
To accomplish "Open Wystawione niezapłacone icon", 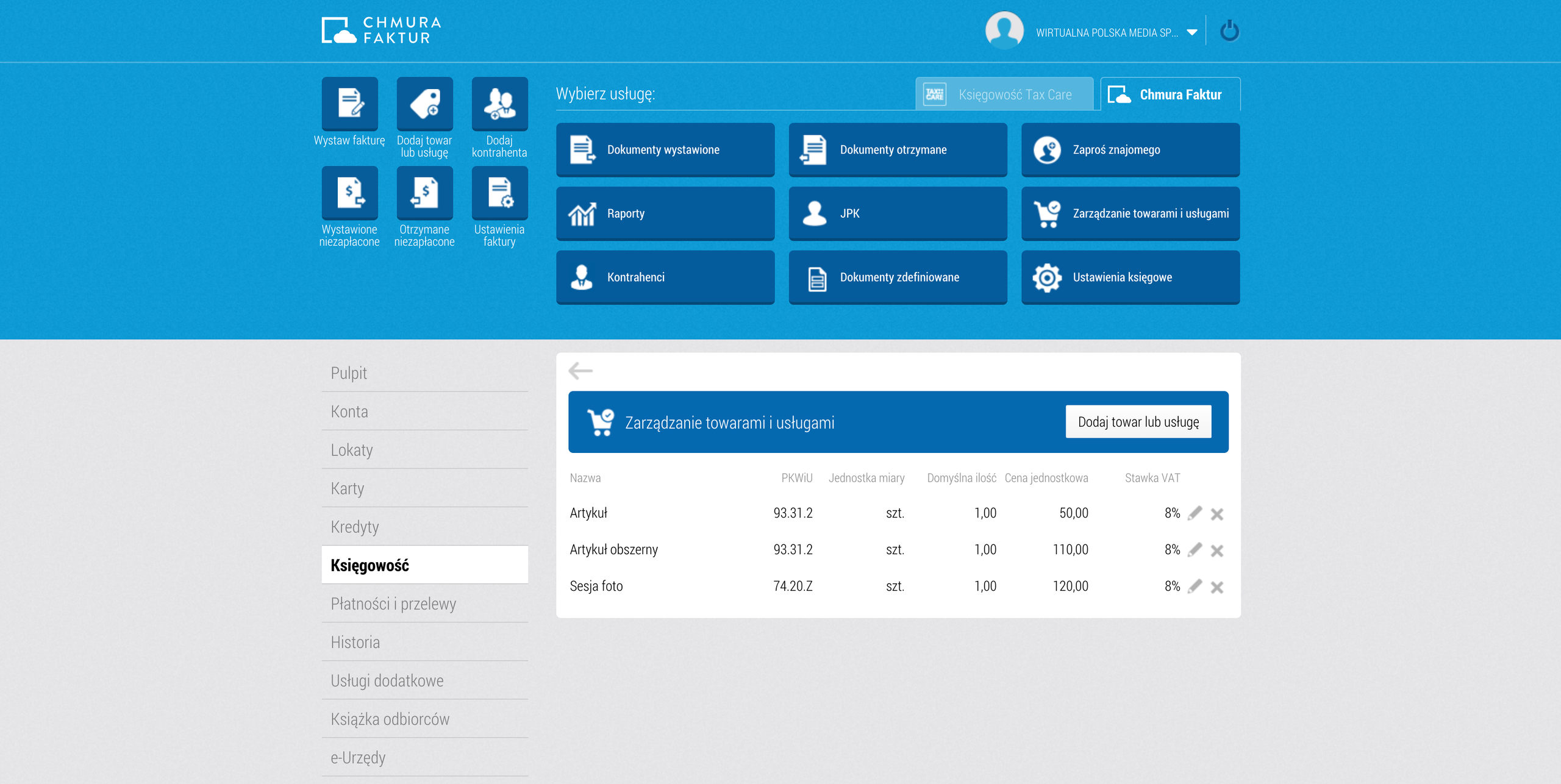I will (349, 193).
